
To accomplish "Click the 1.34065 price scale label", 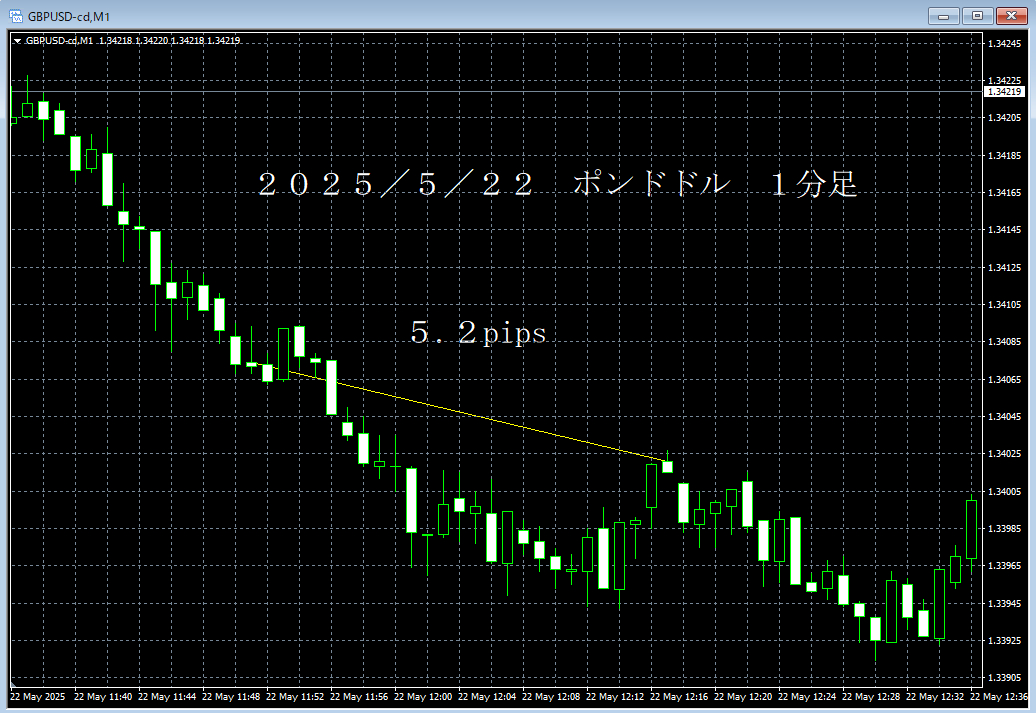I will (x=1004, y=379).
